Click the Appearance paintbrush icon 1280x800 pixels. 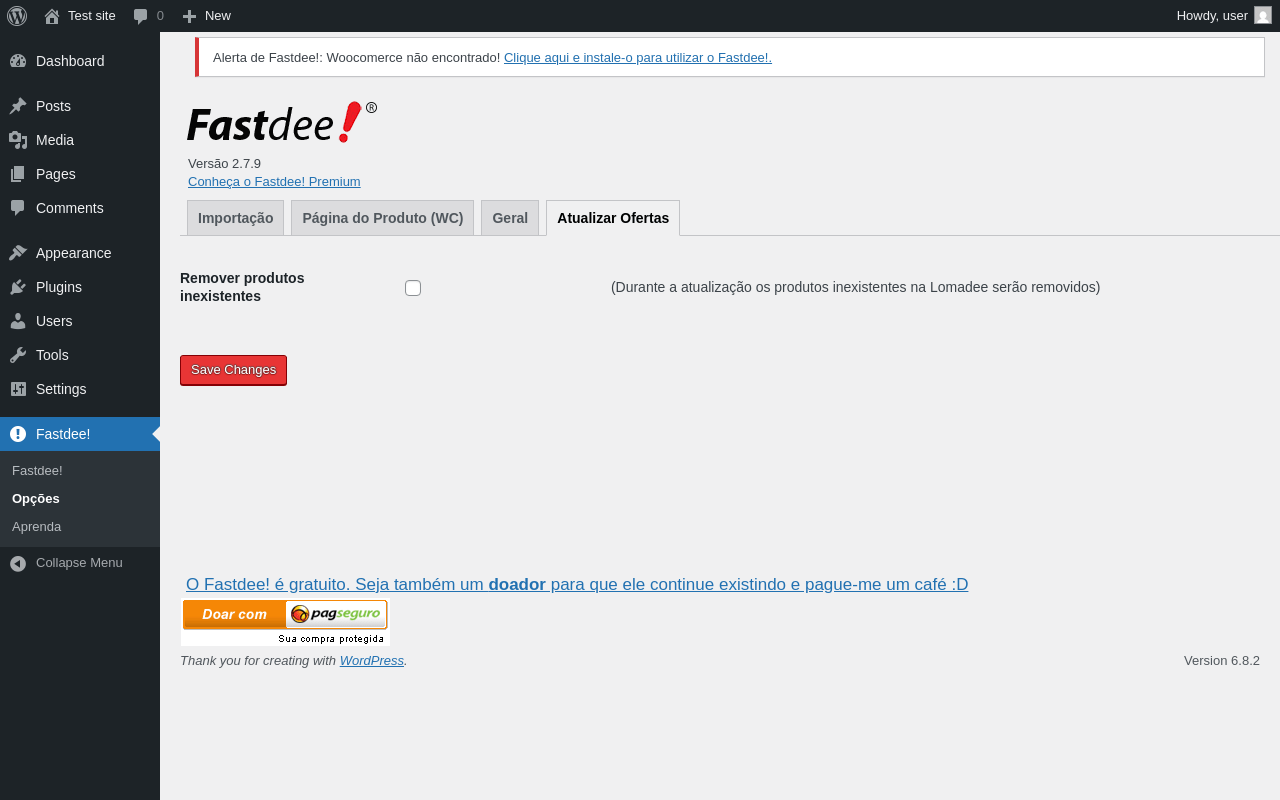click(x=18, y=253)
